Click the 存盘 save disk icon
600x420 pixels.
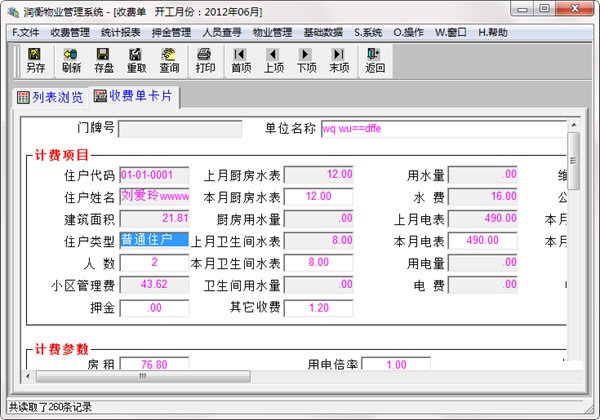(x=104, y=61)
